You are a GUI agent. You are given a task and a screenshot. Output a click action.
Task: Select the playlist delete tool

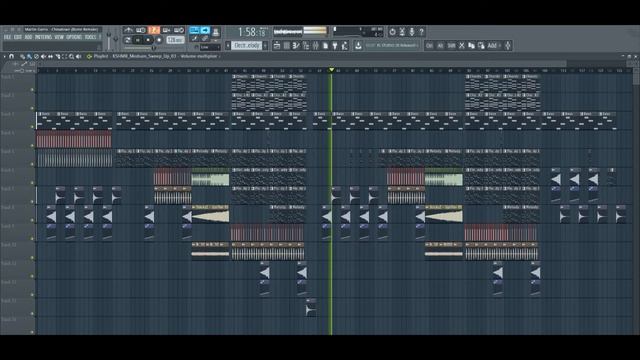(x=36, y=56)
